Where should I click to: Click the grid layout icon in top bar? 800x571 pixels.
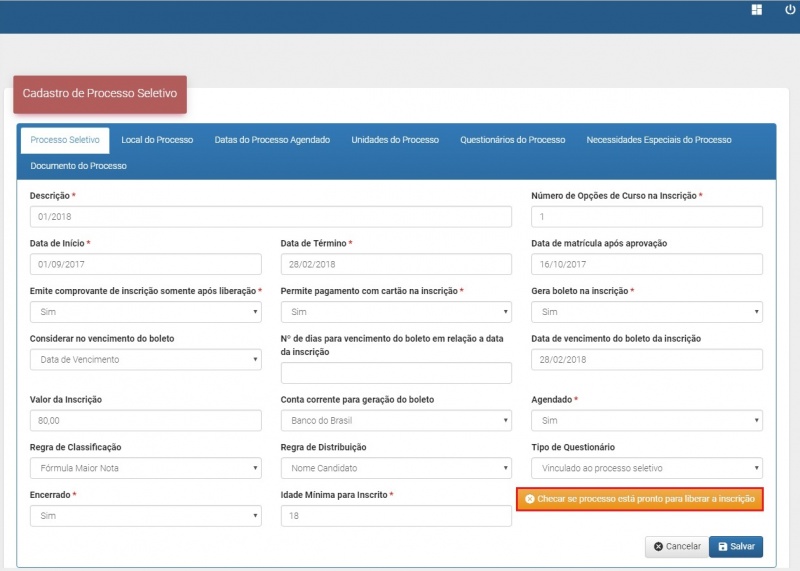pos(757,10)
